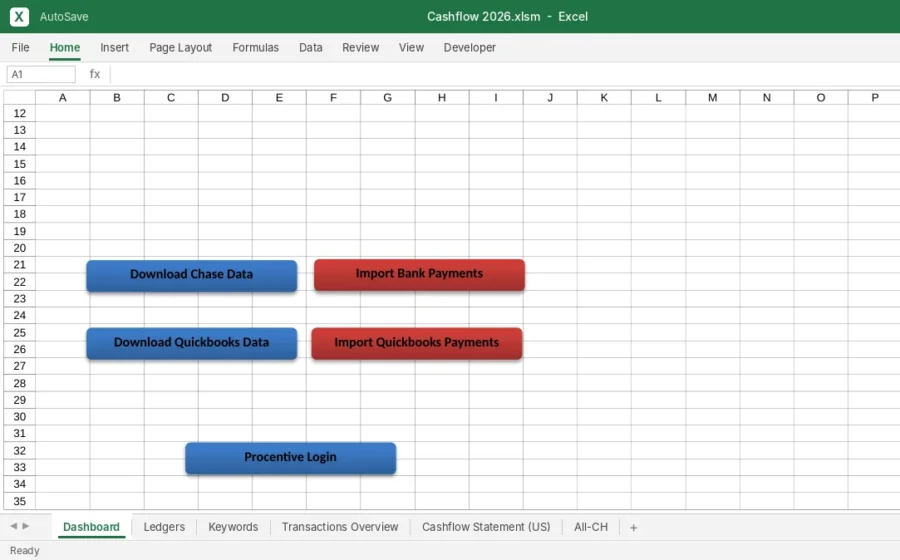This screenshot has width=900, height=560.
Task: Select column B header
Action: [117, 98]
